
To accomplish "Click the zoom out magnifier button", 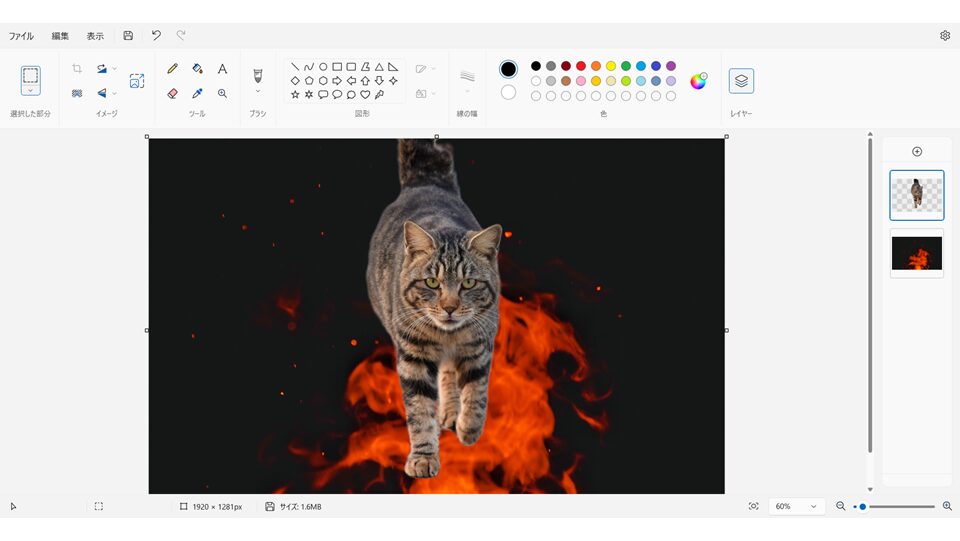I will pyautogui.click(x=841, y=506).
